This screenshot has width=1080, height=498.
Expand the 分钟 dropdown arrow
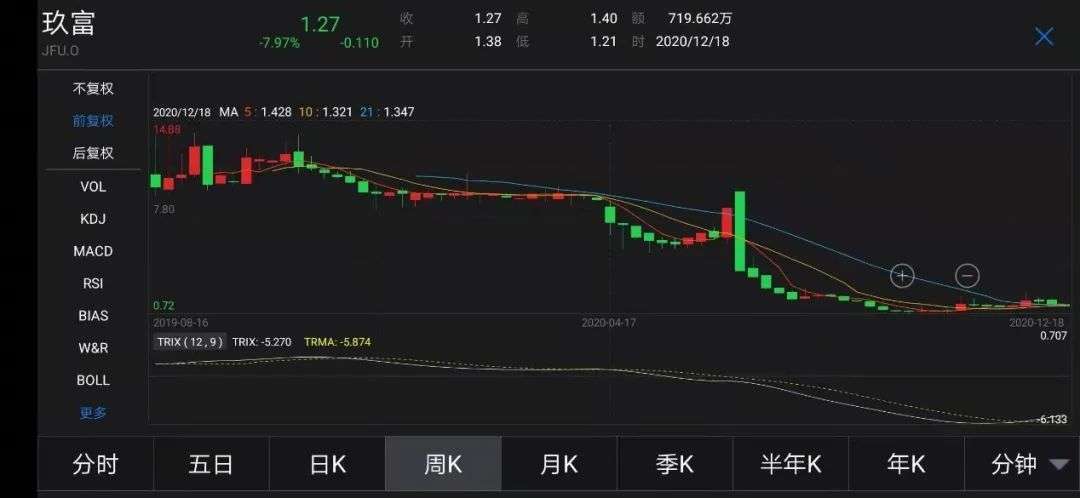[1058, 465]
